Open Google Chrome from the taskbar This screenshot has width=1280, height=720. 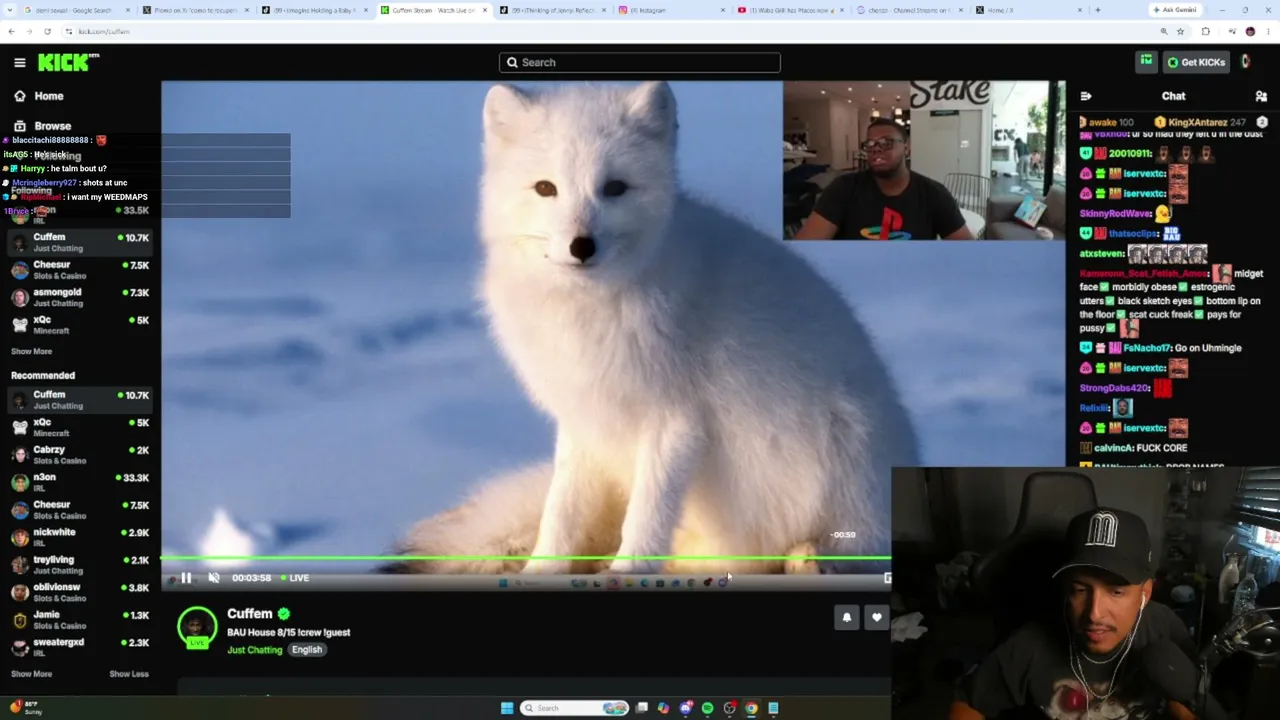751,708
